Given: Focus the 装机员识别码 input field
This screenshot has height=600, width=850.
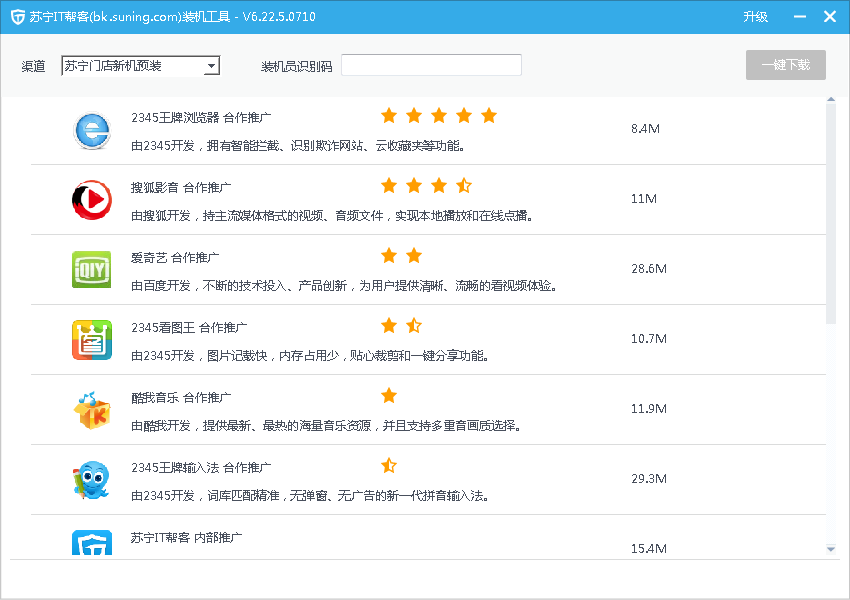Looking at the screenshot, I should click(431, 65).
